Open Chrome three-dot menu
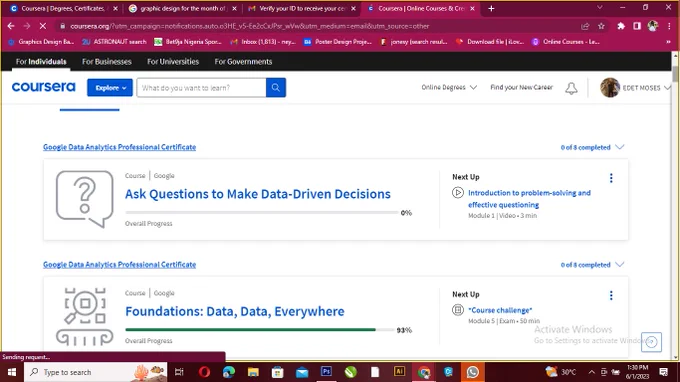This screenshot has width=680, height=382. [x=669, y=26]
